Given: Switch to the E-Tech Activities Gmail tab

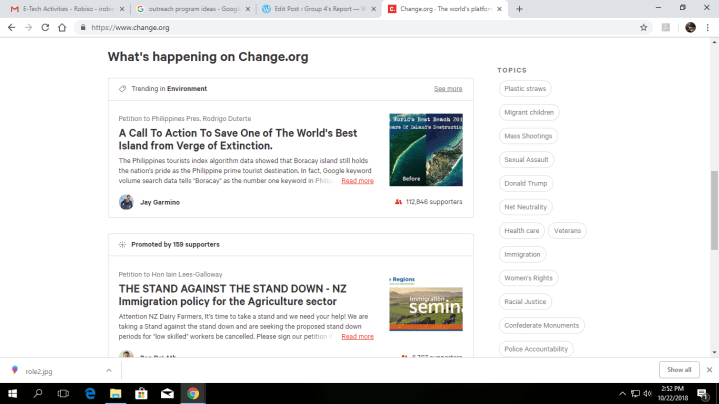Looking at the screenshot, I should tap(66, 8).
